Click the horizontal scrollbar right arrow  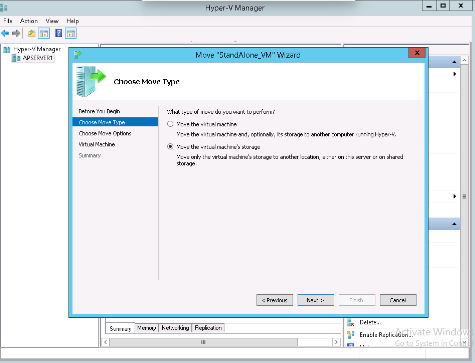tap(336, 342)
